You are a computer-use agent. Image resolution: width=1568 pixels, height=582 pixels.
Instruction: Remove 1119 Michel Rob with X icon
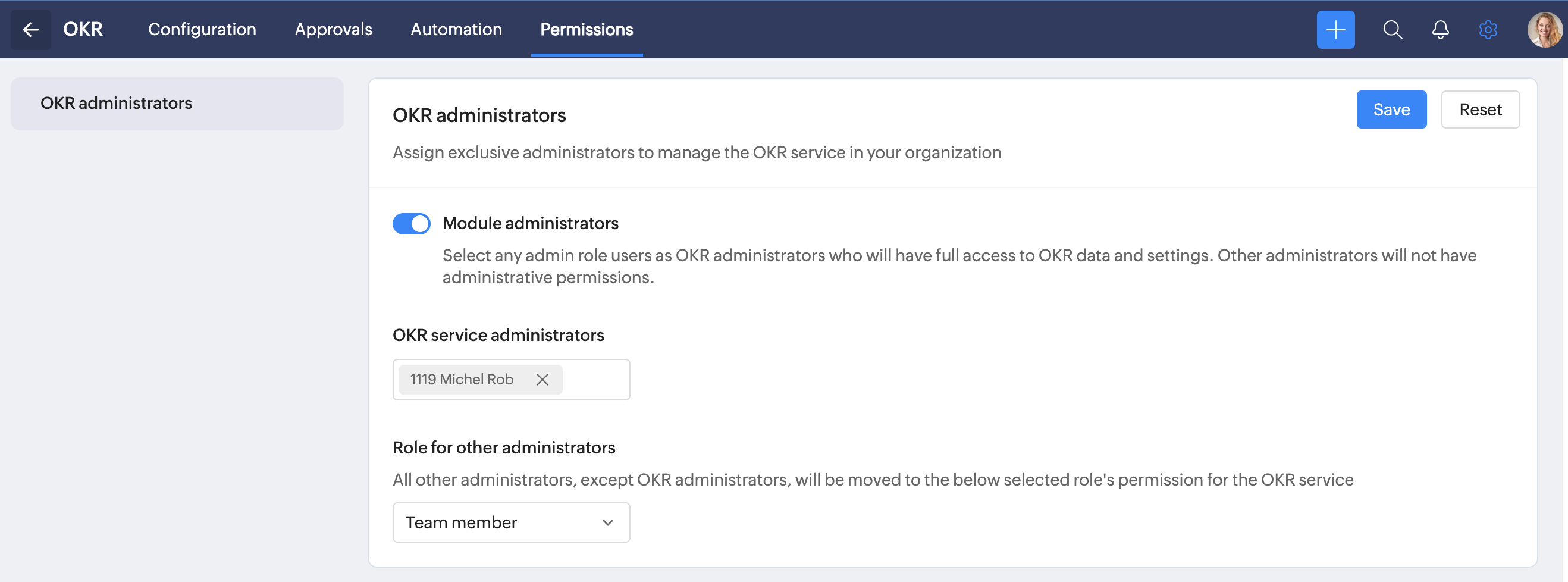[542, 379]
